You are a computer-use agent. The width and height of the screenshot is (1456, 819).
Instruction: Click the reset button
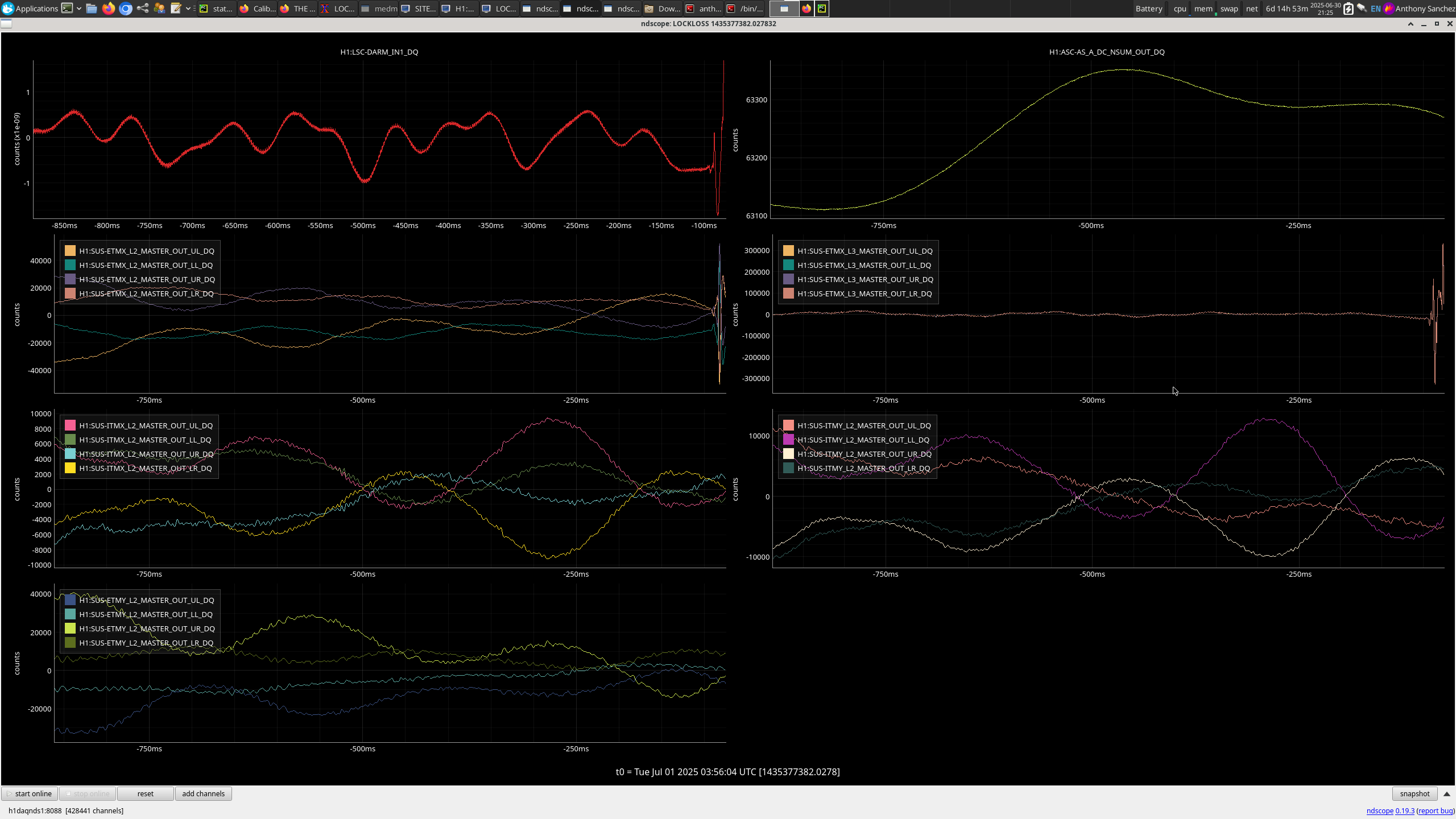click(145, 793)
